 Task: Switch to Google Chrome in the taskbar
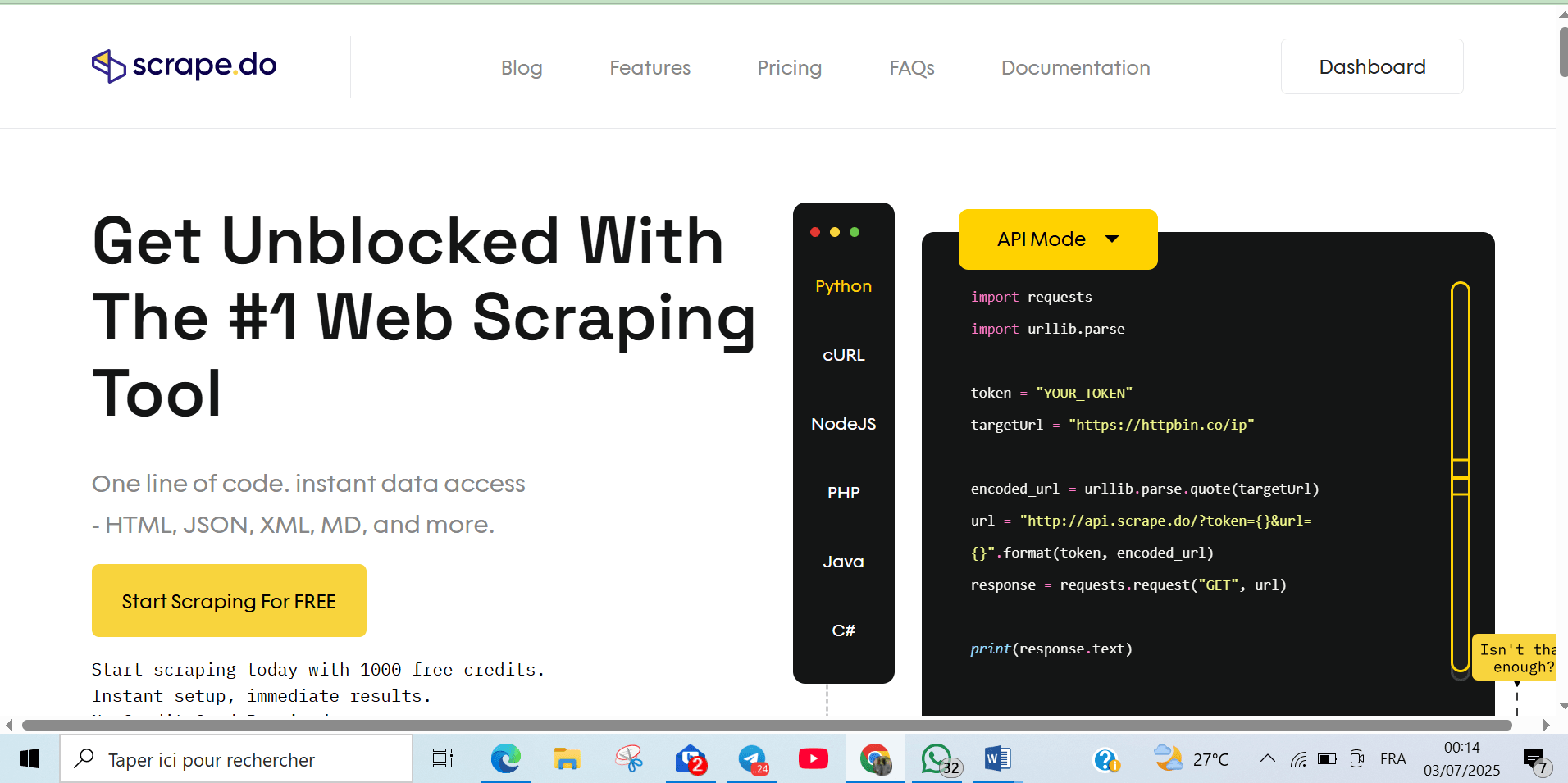[875, 759]
